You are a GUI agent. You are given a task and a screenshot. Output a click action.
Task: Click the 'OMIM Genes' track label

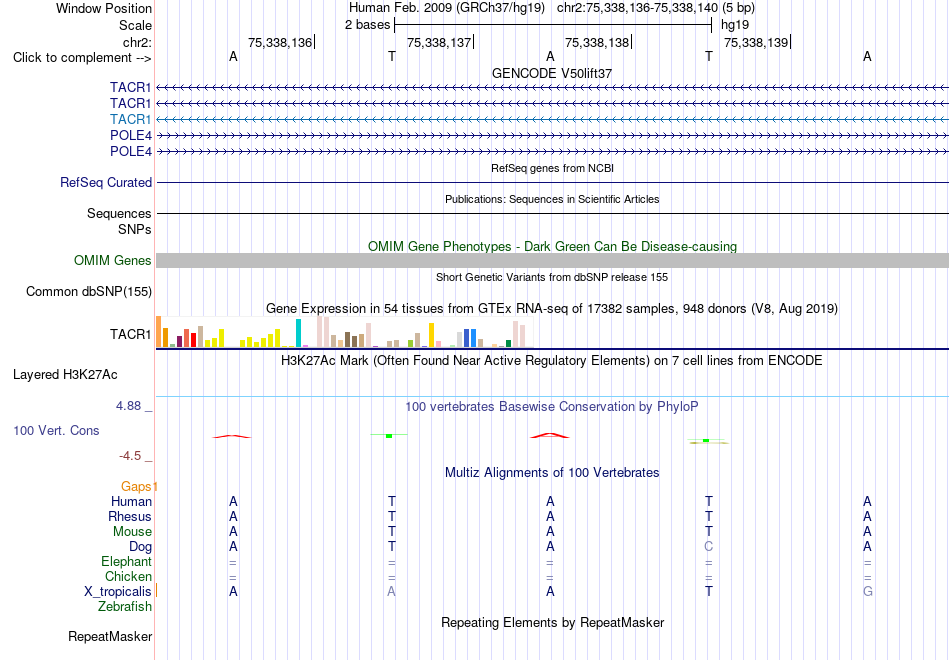tap(113, 261)
